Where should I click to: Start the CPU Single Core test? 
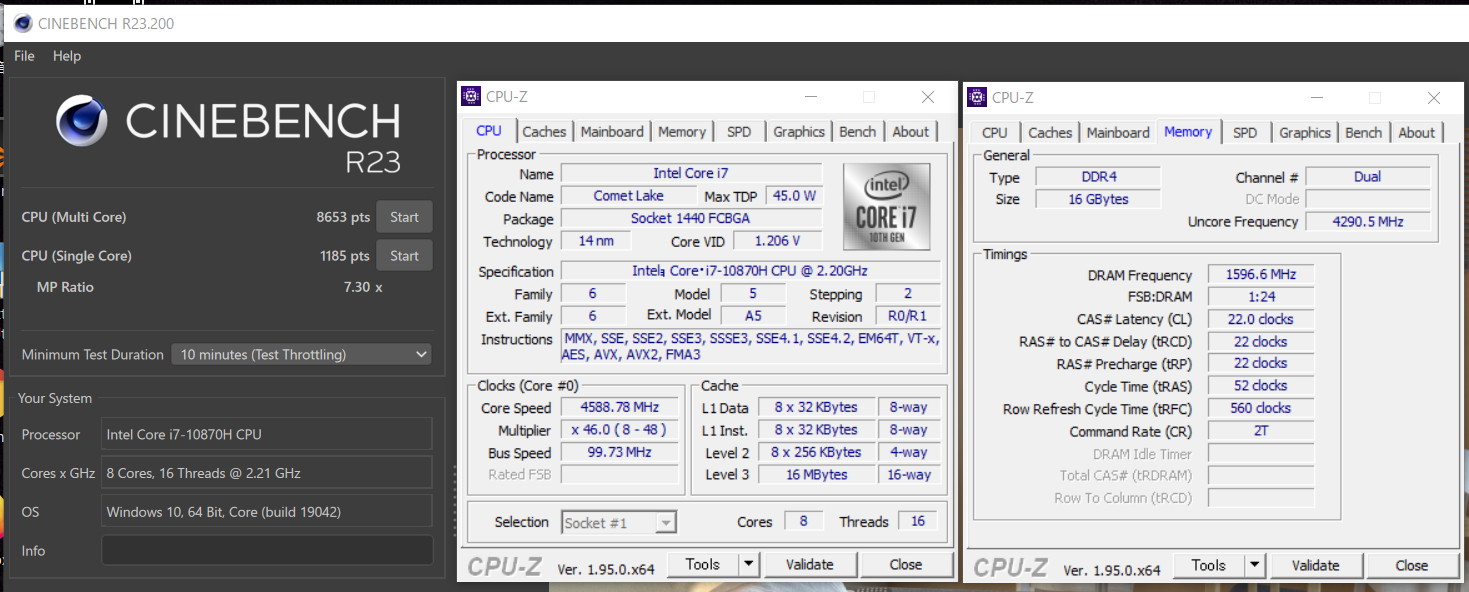(404, 256)
